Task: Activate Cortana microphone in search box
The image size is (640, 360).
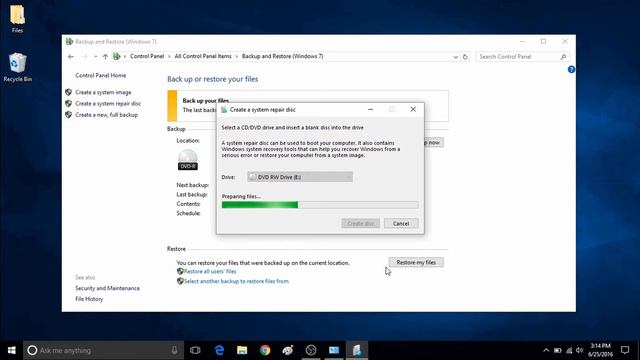Action: (174, 350)
